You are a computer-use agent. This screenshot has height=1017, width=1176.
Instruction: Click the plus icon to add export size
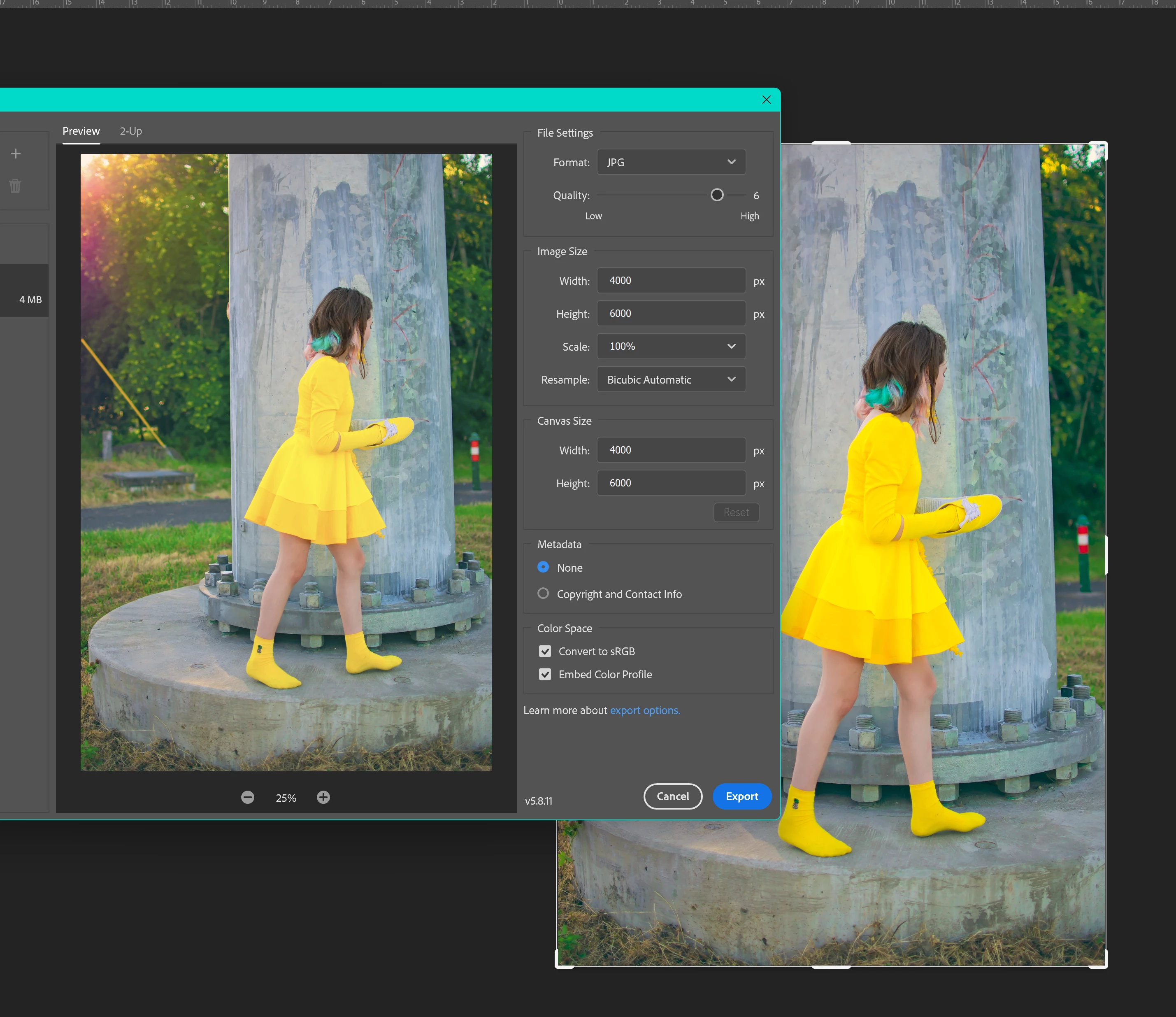click(x=16, y=154)
